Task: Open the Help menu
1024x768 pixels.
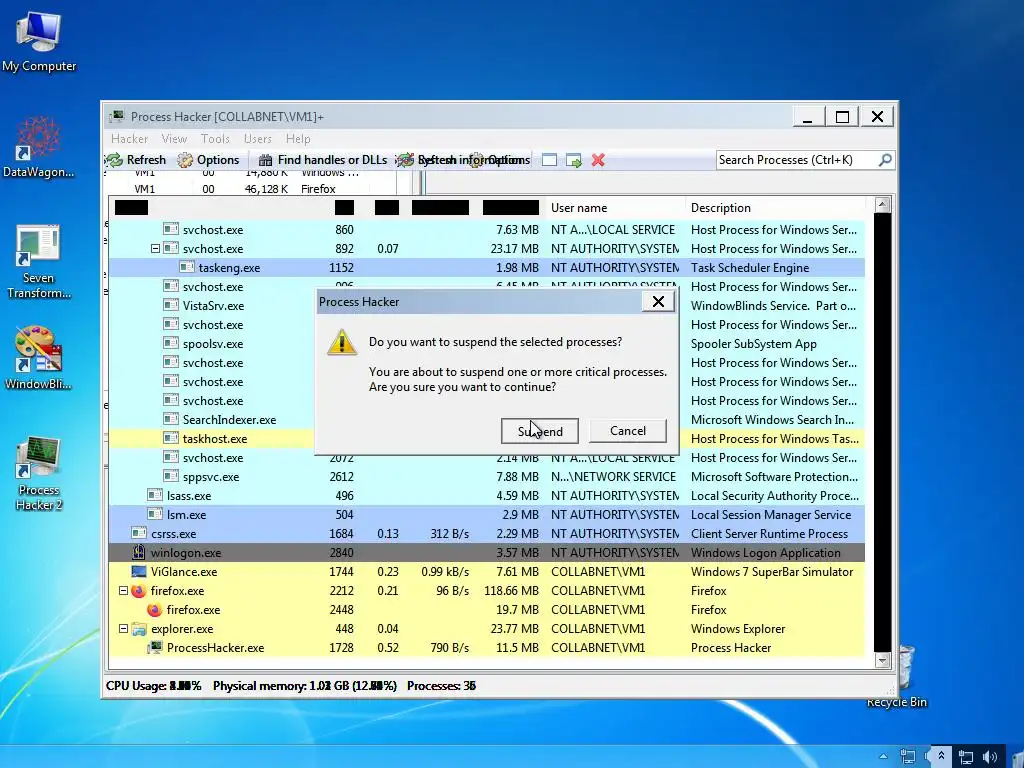Action: point(298,138)
